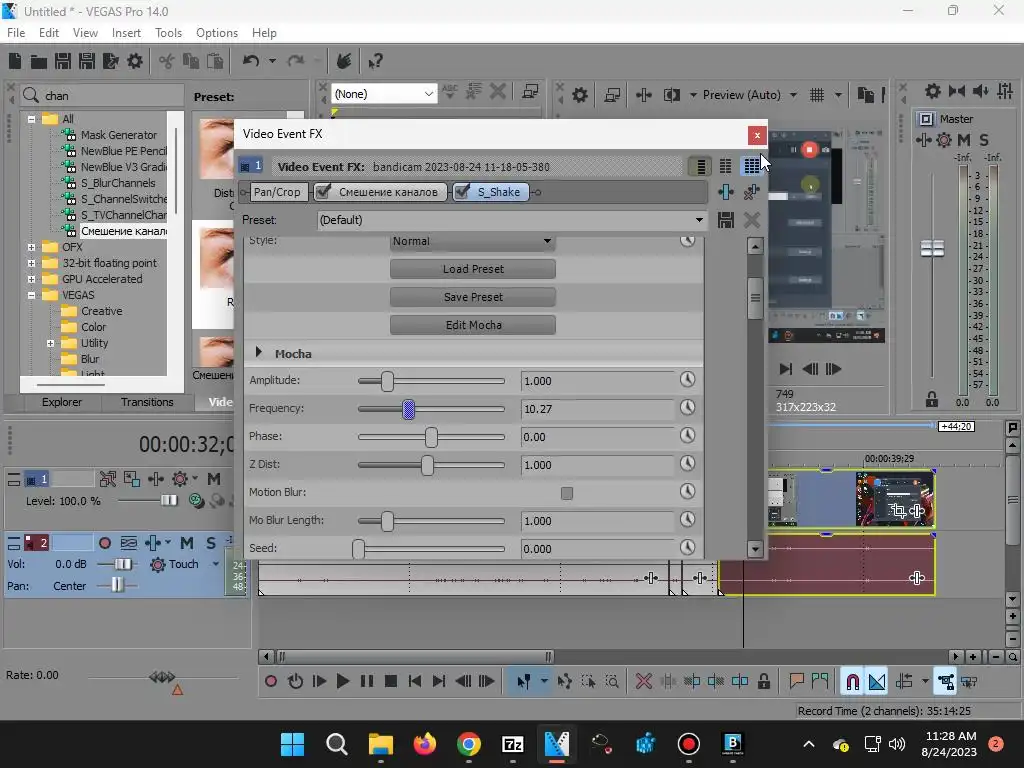Click the Save icon in main toolbar
This screenshot has width=1024, height=768.
pyautogui.click(x=63, y=61)
